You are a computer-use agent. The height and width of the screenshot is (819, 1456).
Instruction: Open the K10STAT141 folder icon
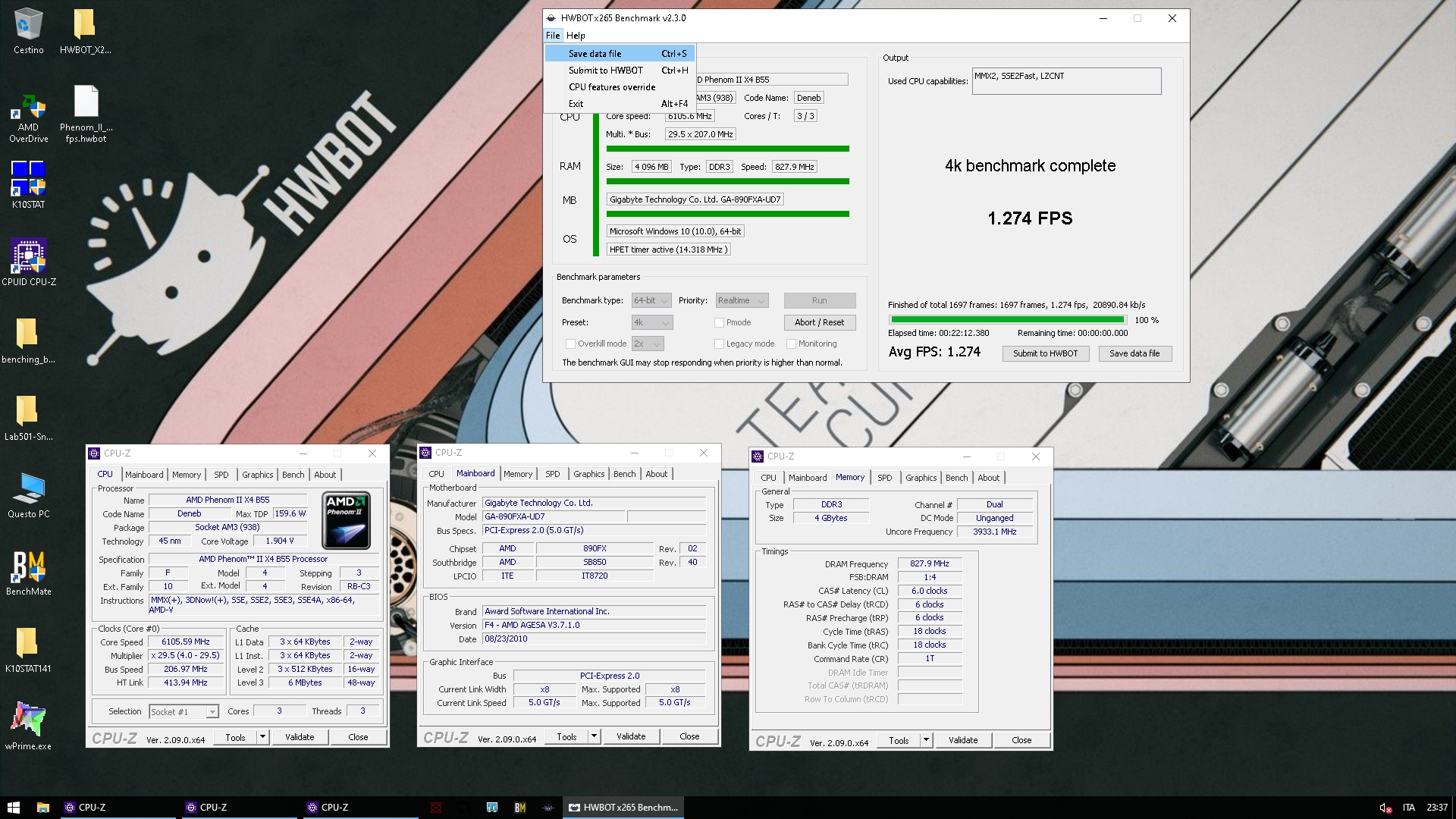tap(28, 649)
